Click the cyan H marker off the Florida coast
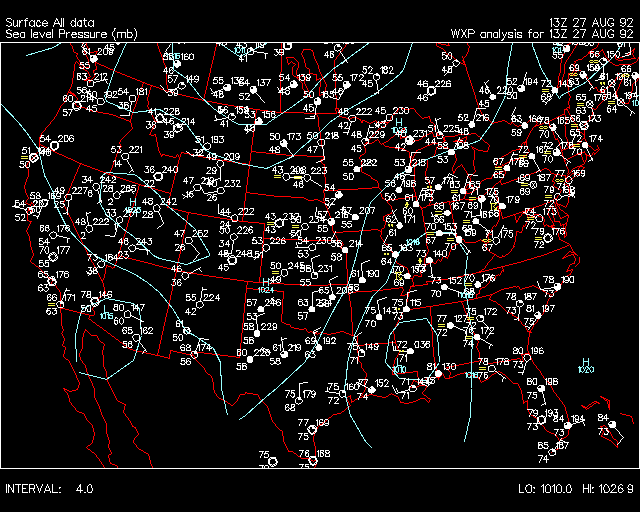Screen dimensions: 640x512 pyautogui.click(x=586, y=362)
